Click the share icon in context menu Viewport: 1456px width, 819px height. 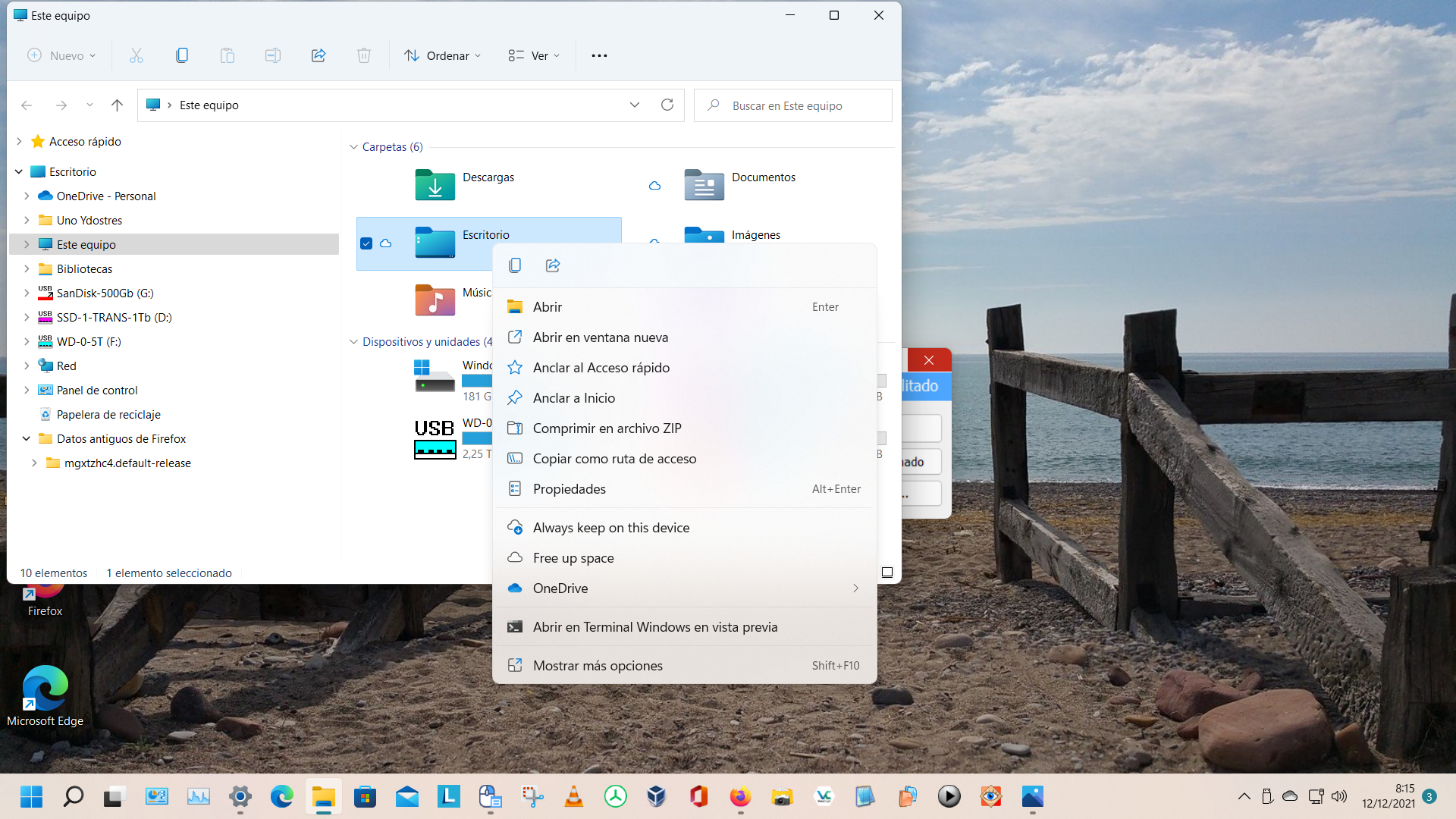pyautogui.click(x=553, y=265)
